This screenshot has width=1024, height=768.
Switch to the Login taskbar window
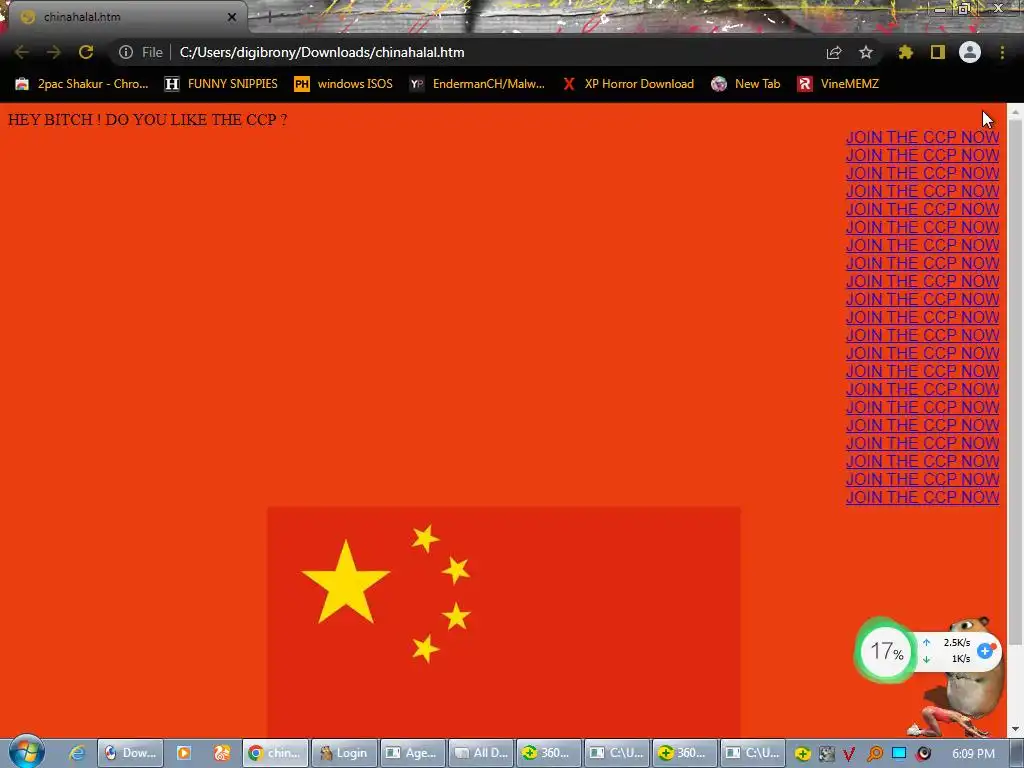(344, 753)
